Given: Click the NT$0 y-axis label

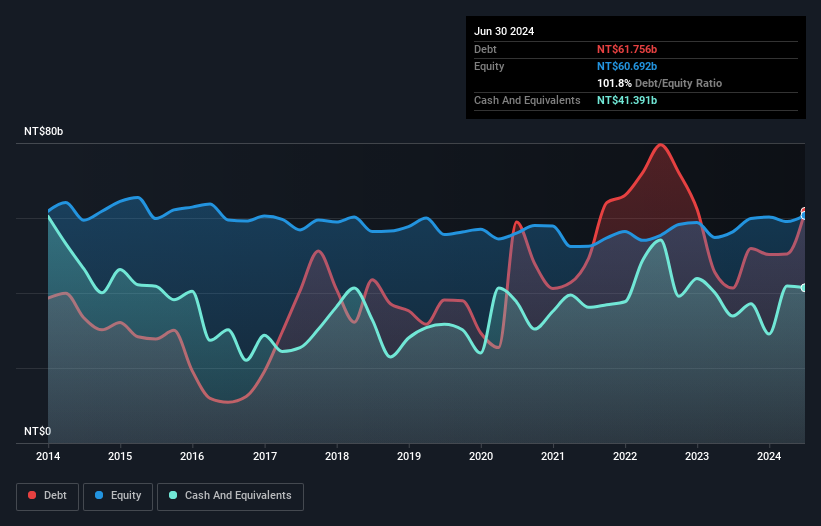Looking at the screenshot, I should coord(38,431).
